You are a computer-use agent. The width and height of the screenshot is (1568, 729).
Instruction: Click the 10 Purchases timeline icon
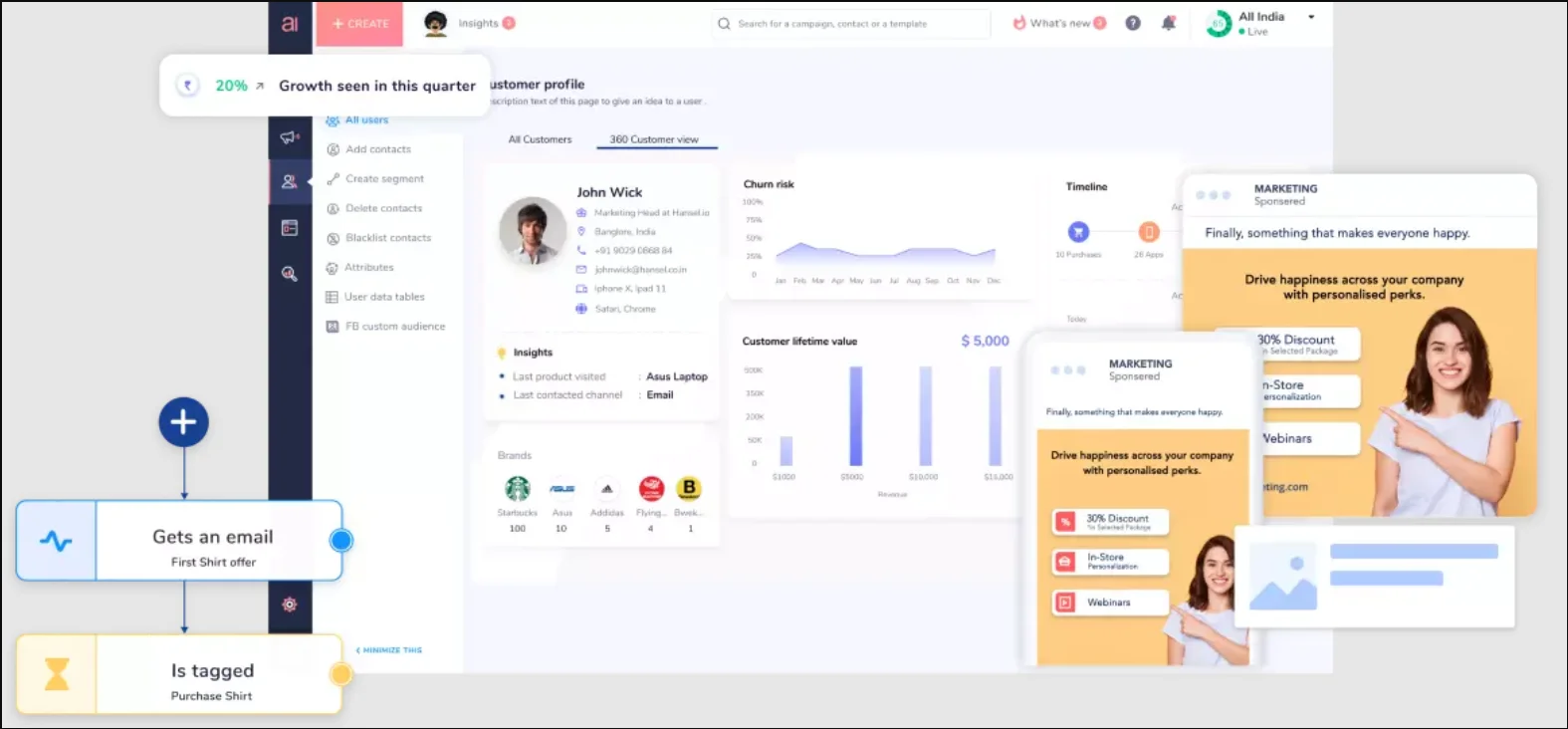1078,232
